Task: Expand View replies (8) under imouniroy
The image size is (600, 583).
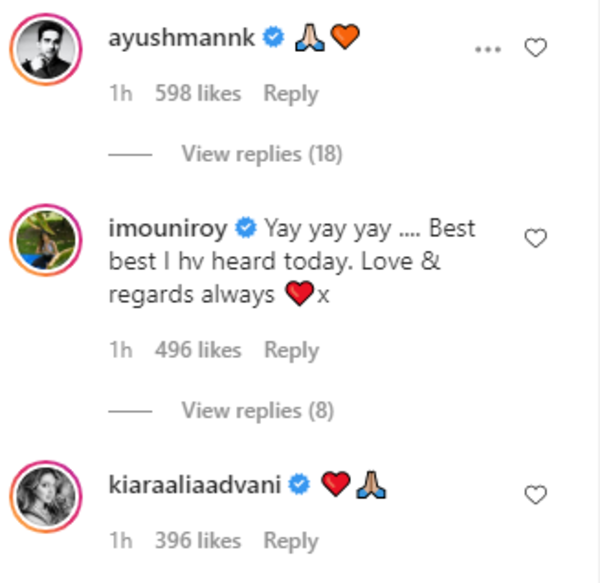Action: coord(258,411)
